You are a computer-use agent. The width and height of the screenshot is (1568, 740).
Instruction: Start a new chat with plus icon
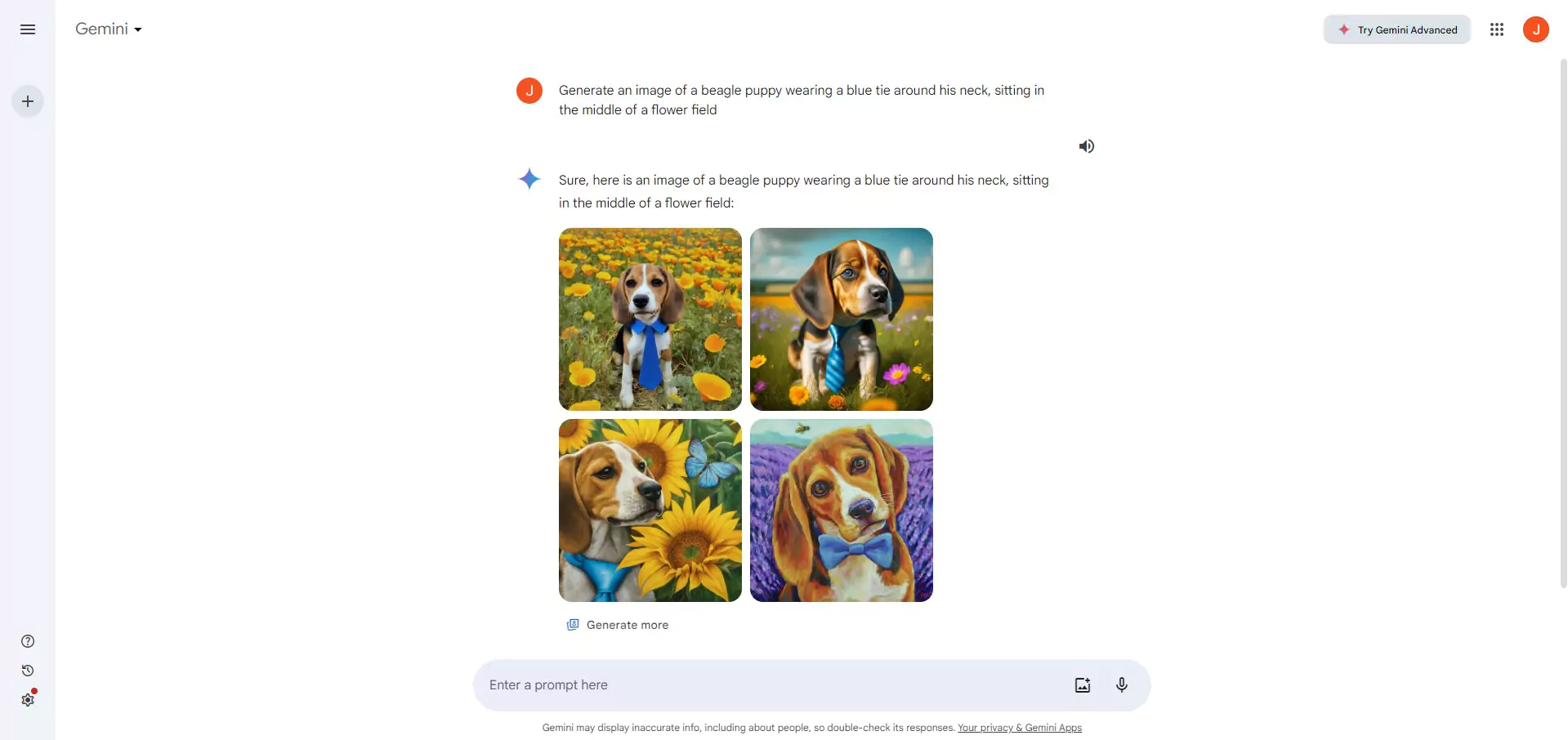click(28, 101)
